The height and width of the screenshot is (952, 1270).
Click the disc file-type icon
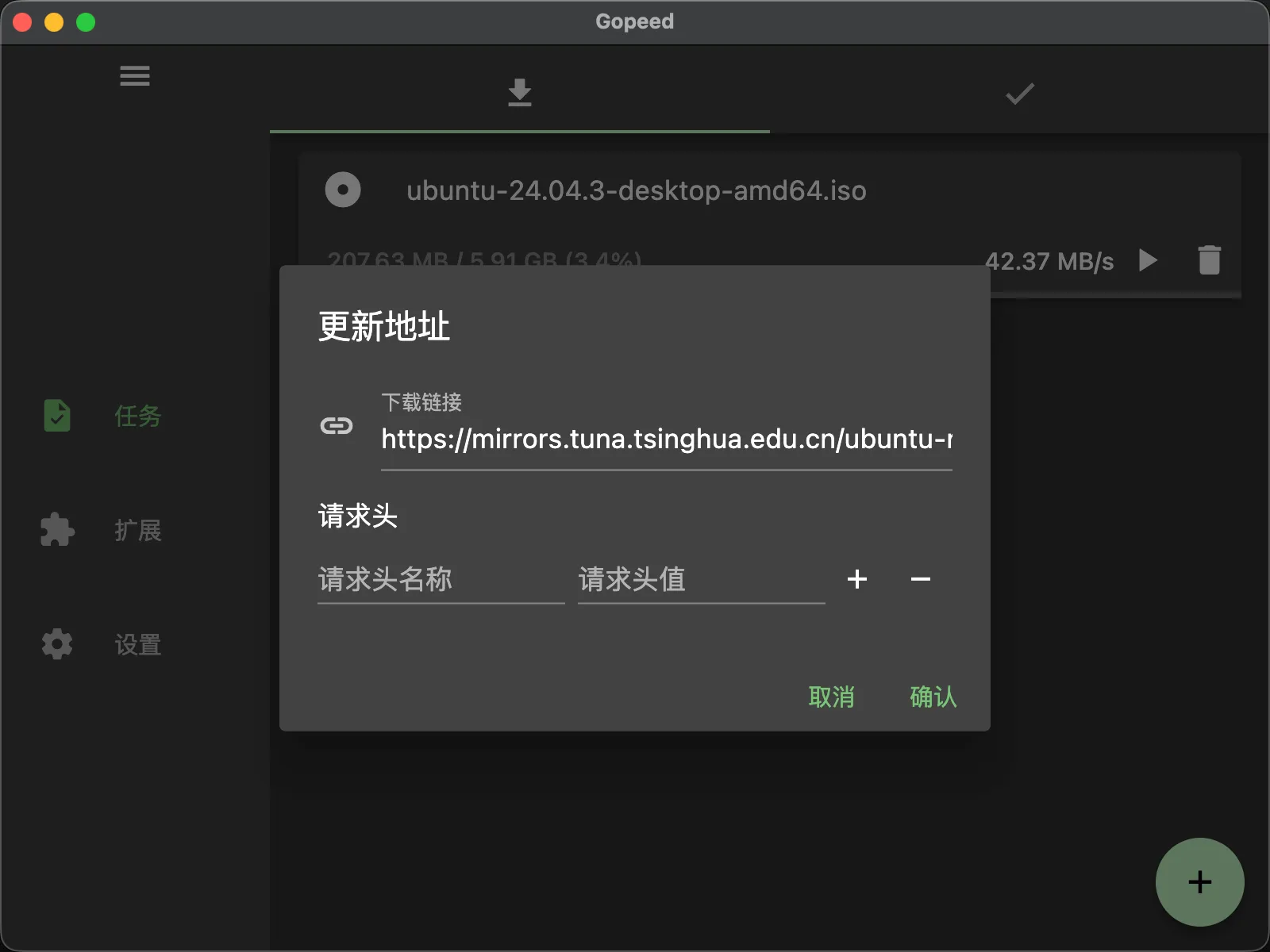[x=343, y=190]
